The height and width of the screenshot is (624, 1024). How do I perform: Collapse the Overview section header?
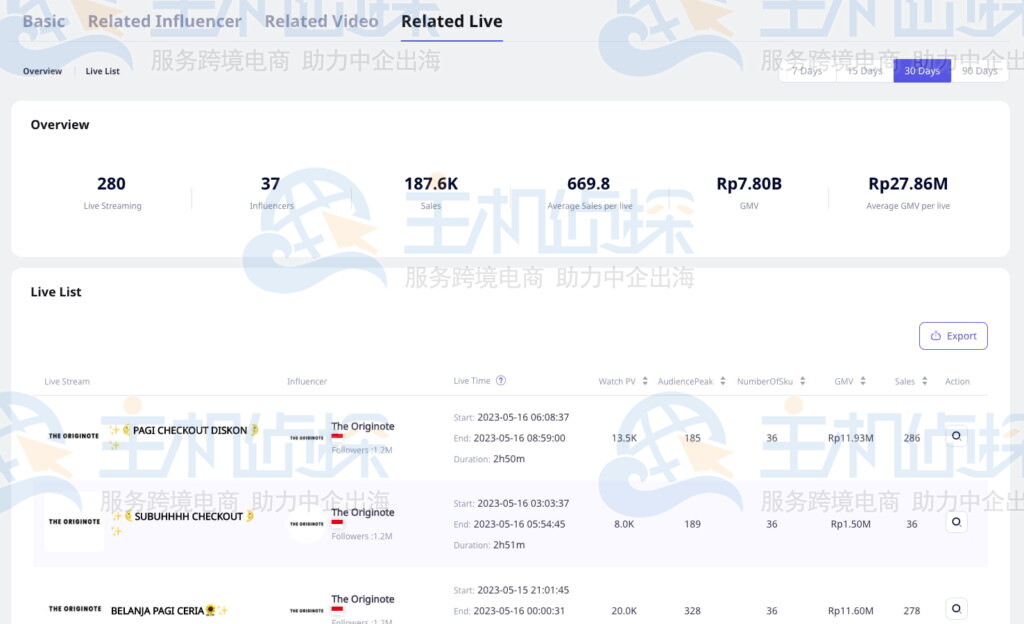[60, 124]
